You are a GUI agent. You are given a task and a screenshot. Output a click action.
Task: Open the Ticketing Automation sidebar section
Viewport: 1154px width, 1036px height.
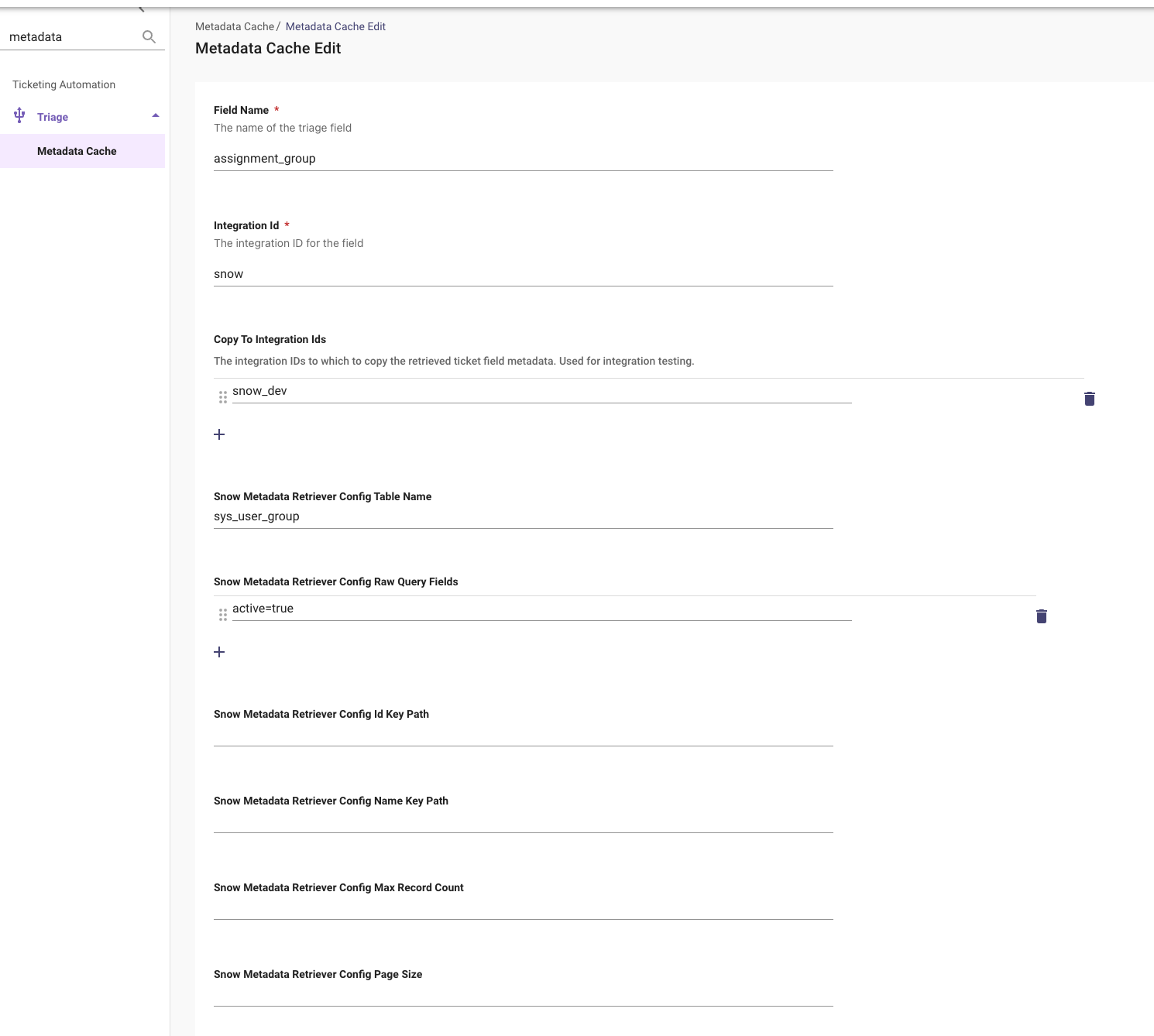64,84
